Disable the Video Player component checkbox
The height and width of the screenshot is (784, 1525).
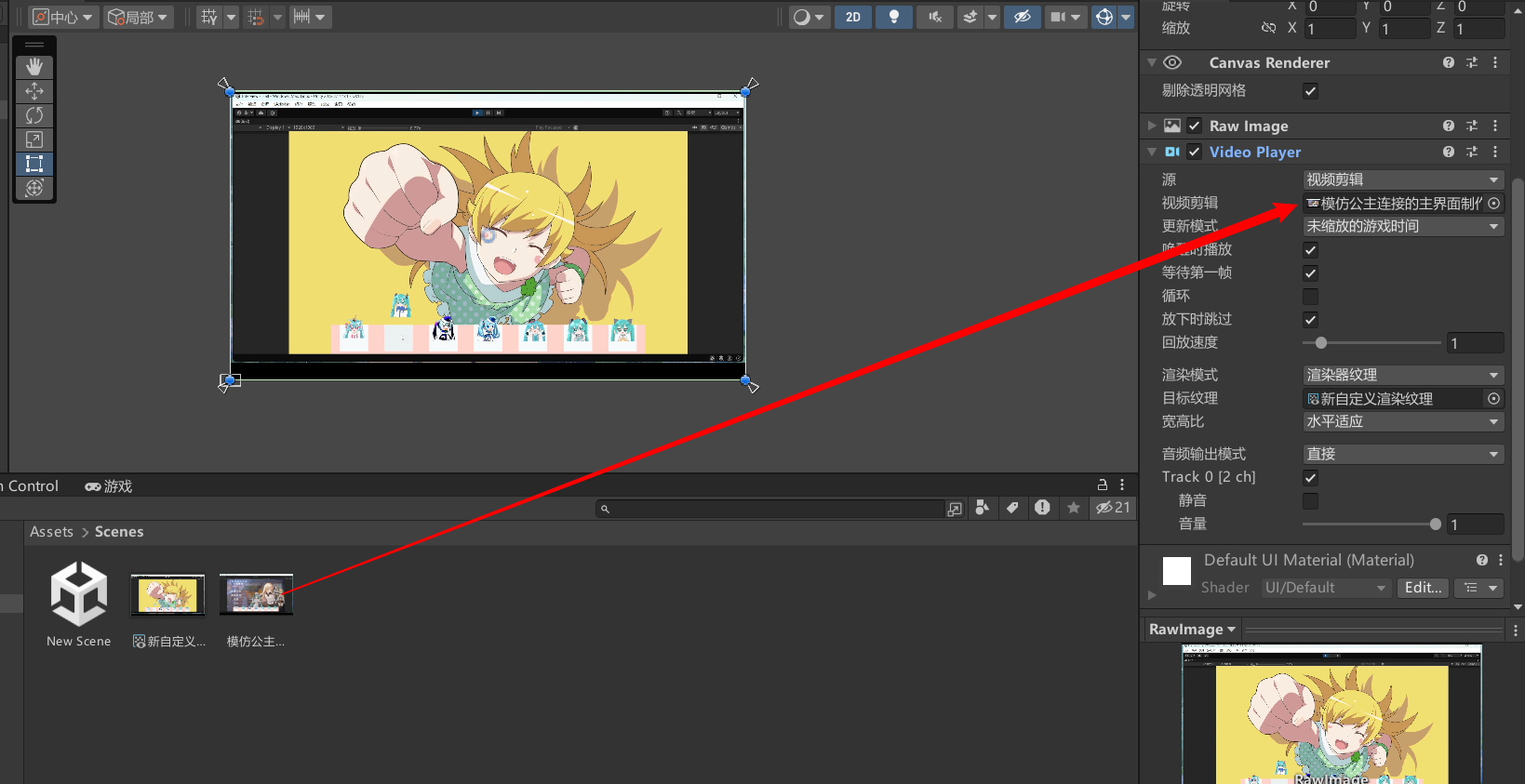tap(1195, 152)
